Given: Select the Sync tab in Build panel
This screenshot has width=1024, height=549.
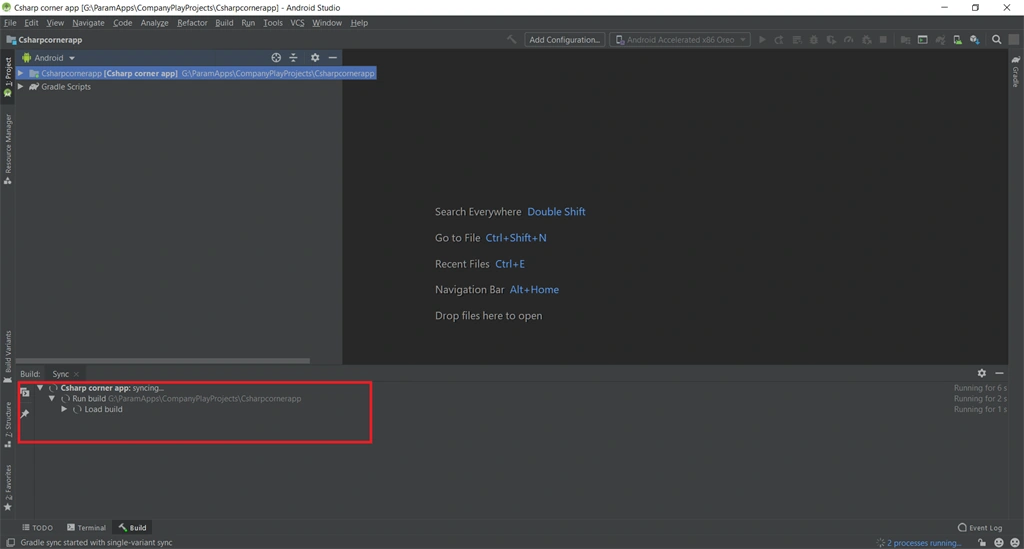Looking at the screenshot, I should (x=60, y=374).
